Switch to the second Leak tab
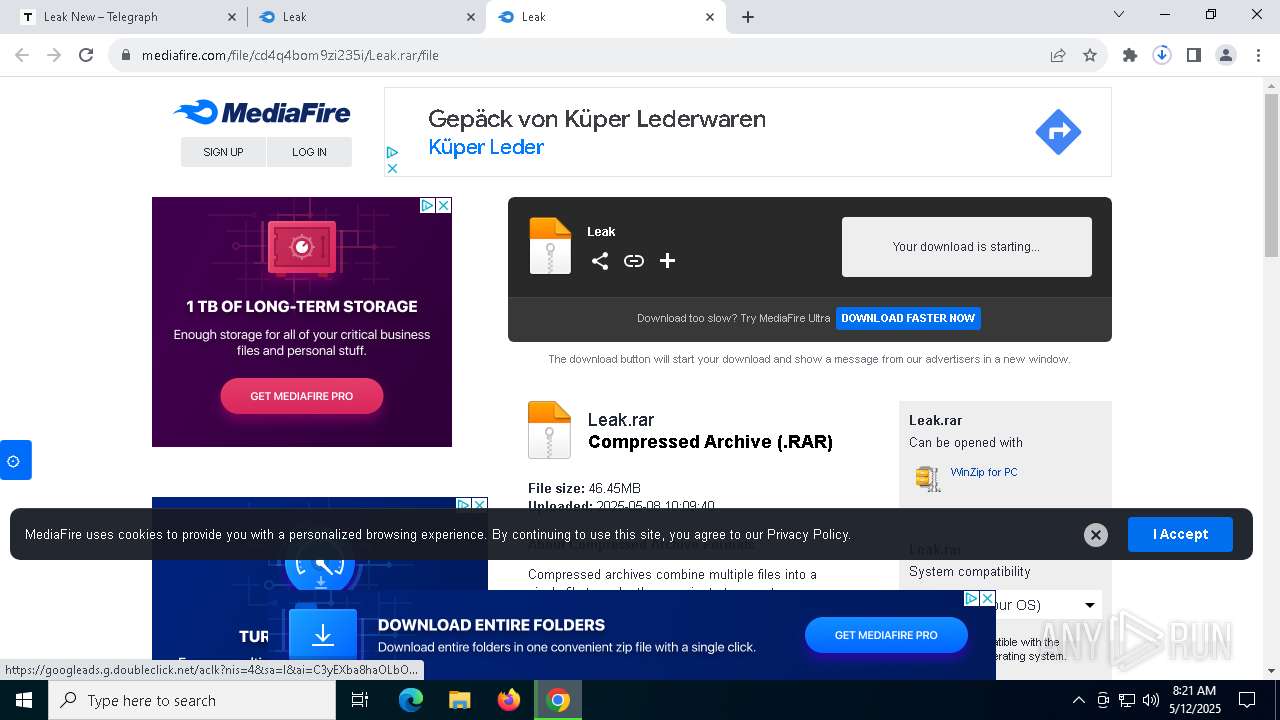1280x720 pixels. 367,17
